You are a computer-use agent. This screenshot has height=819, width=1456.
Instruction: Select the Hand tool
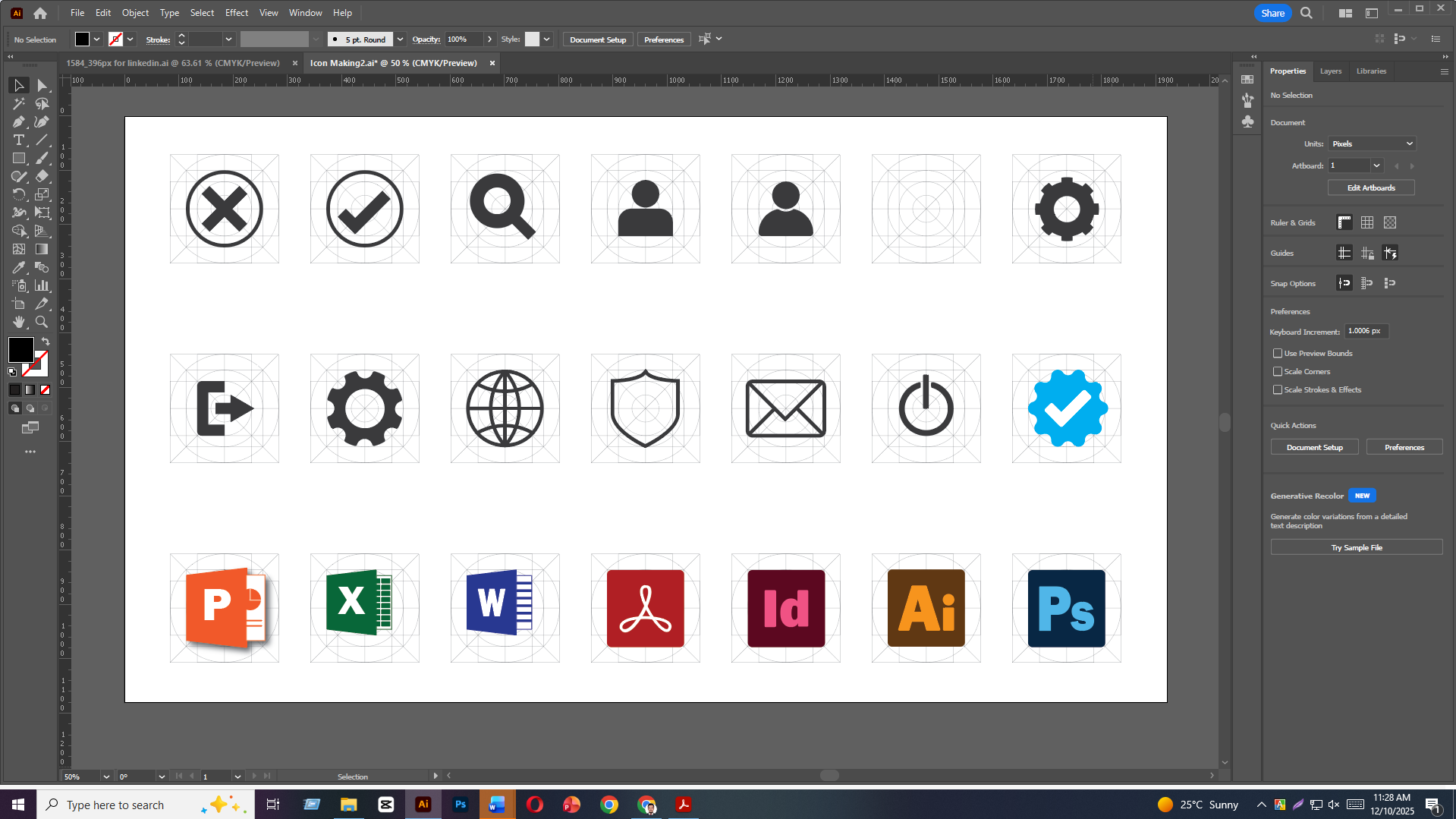[19, 323]
